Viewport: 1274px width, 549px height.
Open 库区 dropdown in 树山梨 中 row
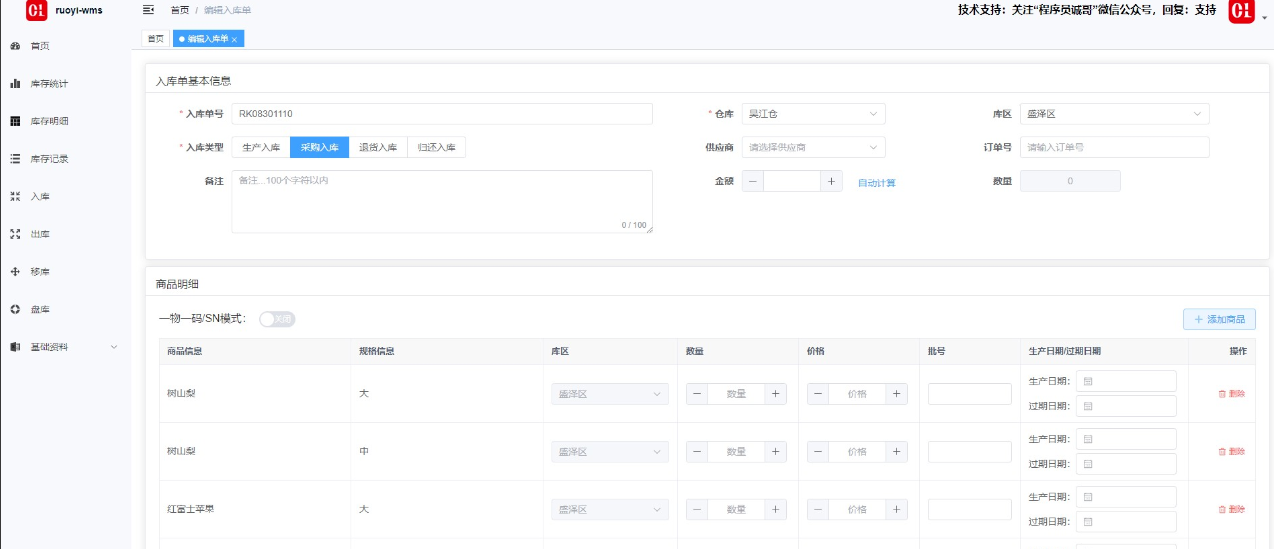click(610, 452)
